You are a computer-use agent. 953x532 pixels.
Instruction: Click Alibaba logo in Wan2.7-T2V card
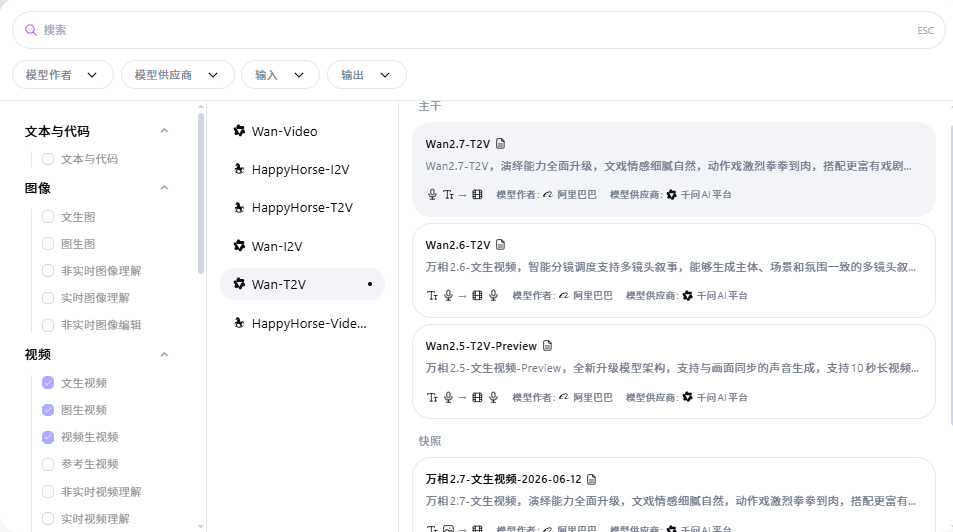548,195
